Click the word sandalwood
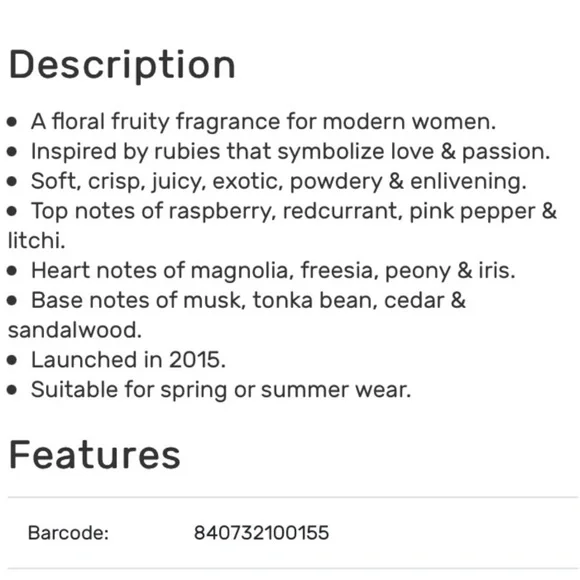Screen dimensions: 580x580 [75, 330]
